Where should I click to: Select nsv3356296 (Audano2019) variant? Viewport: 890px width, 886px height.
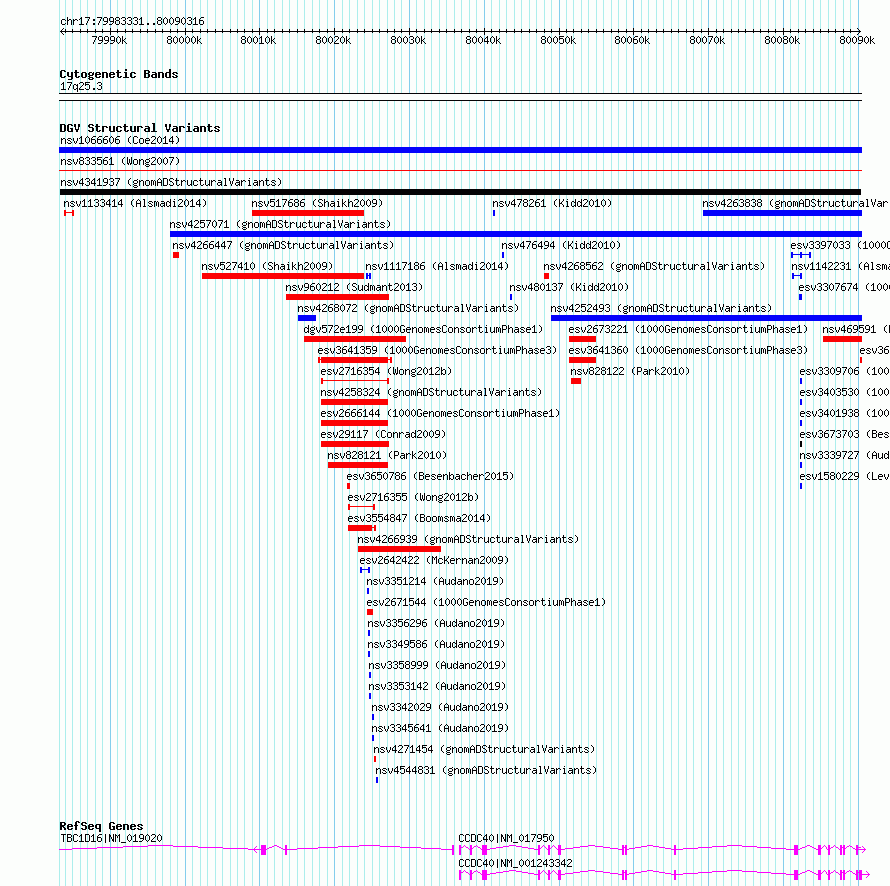tap(436, 623)
